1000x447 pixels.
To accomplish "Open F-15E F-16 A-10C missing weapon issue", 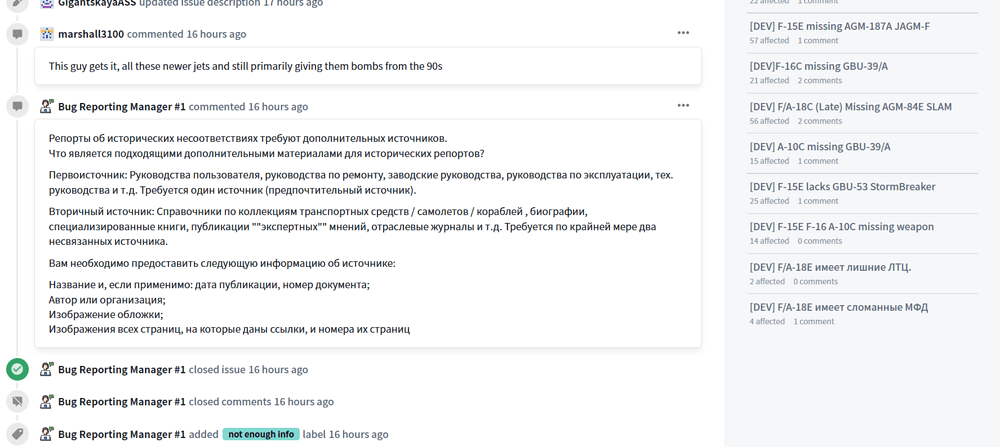I will pyautogui.click(x=841, y=226).
